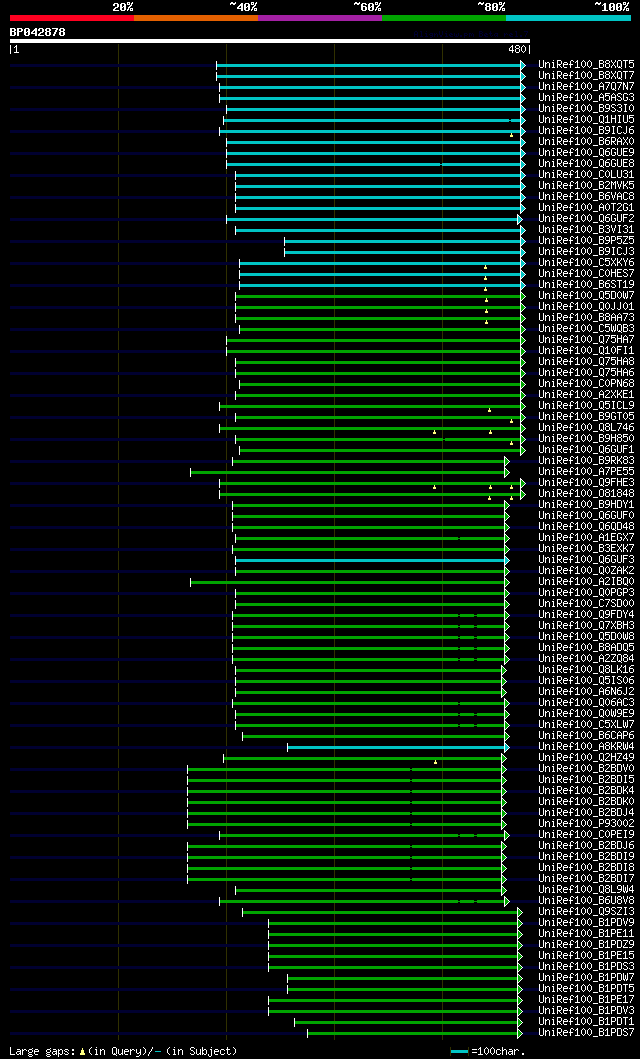
Task: Select the UniRef100_B1PDT1 label
Action: coord(586,1024)
